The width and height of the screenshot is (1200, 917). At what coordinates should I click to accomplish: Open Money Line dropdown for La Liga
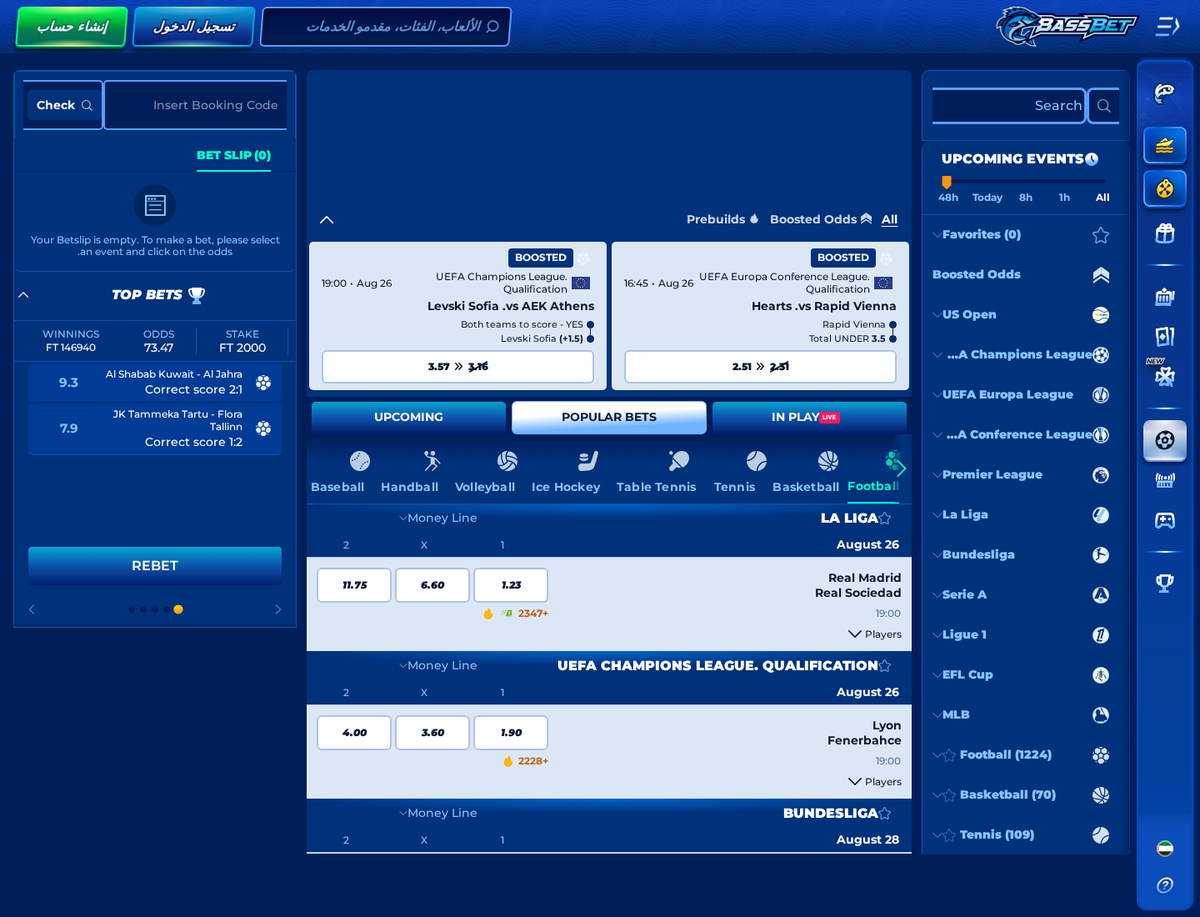click(438, 518)
